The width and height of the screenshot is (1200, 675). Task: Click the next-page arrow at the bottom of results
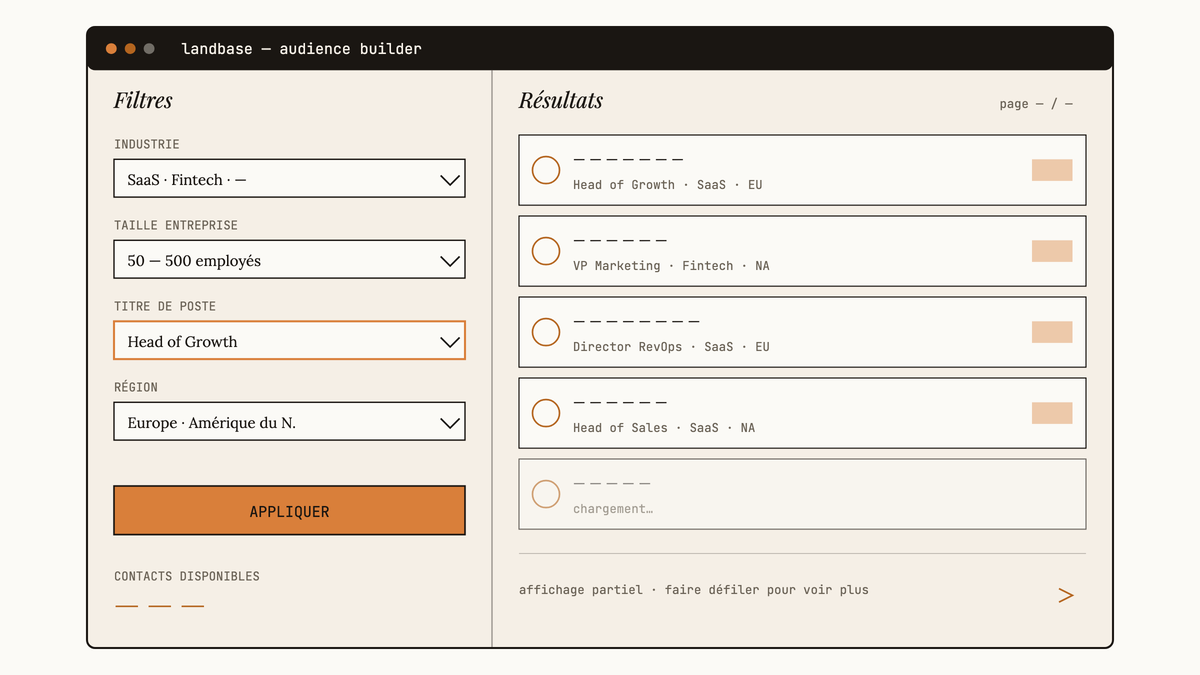coord(1066,595)
